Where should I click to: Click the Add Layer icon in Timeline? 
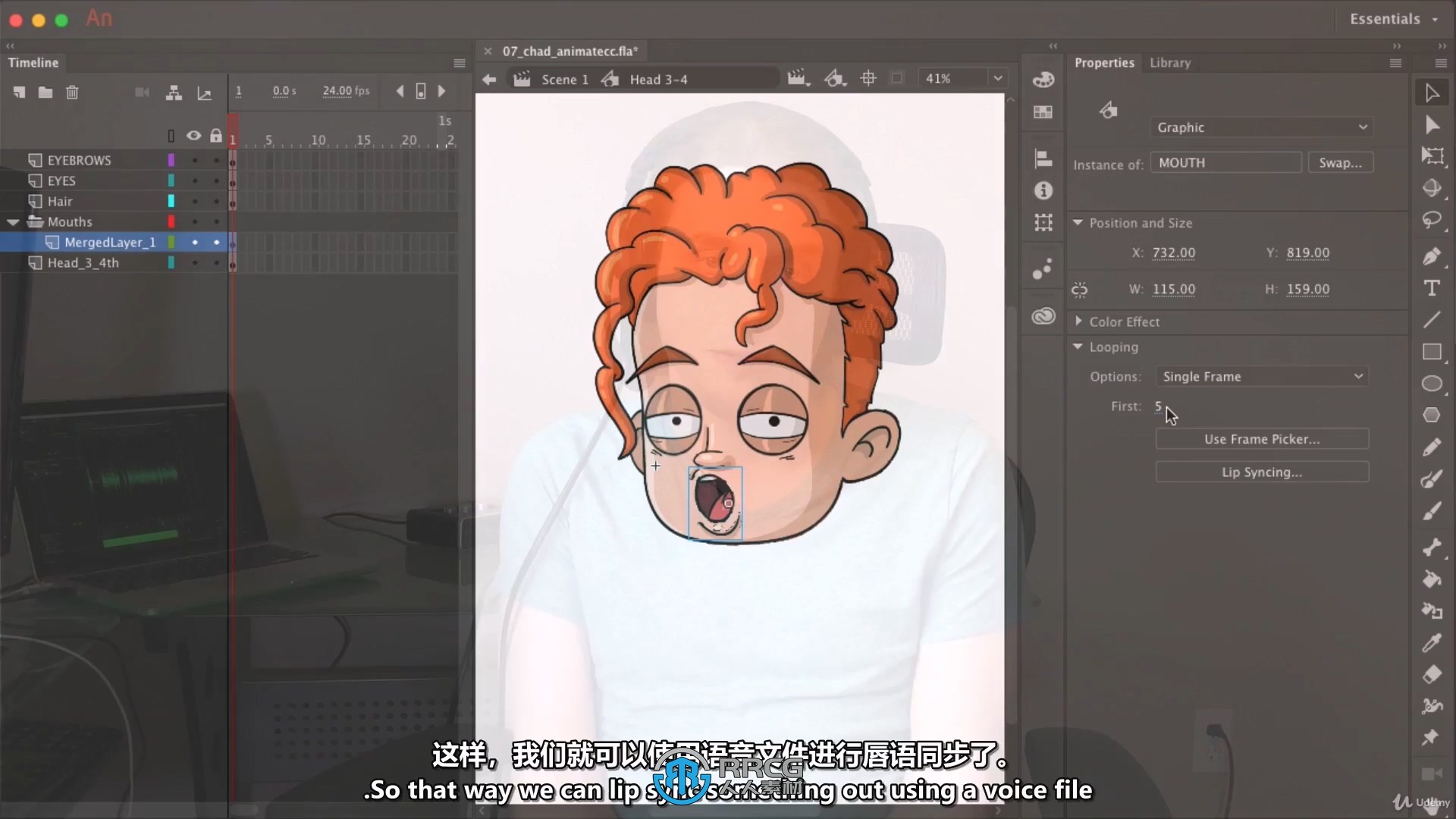click(x=18, y=91)
